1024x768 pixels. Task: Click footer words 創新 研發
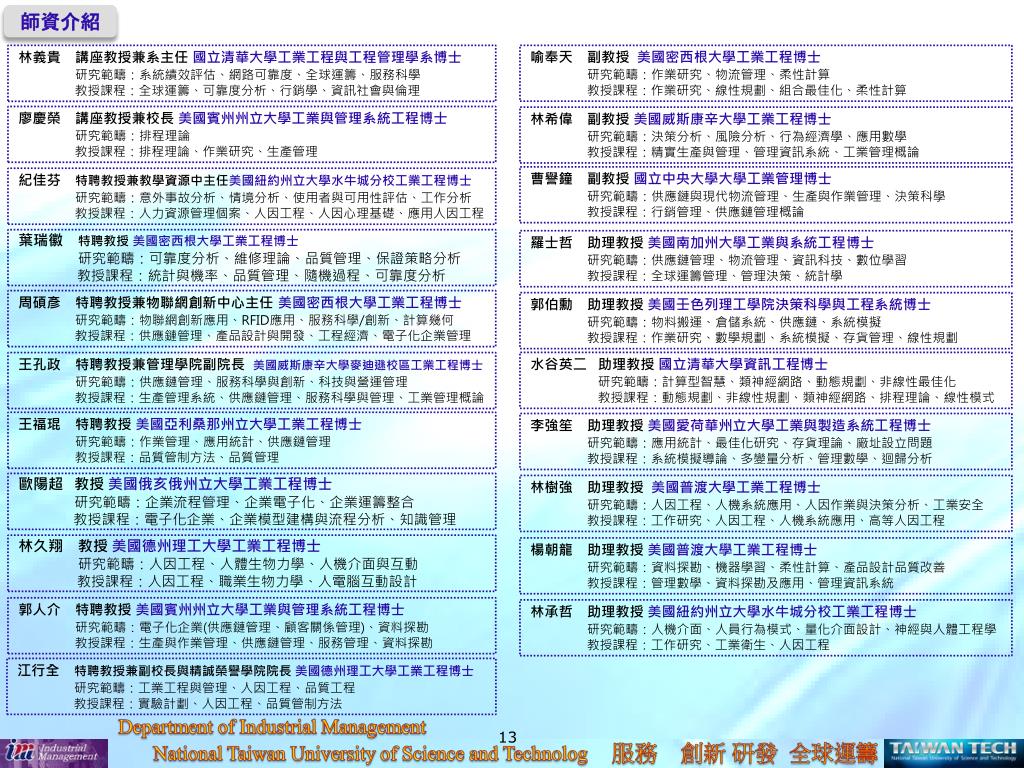click(x=729, y=753)
